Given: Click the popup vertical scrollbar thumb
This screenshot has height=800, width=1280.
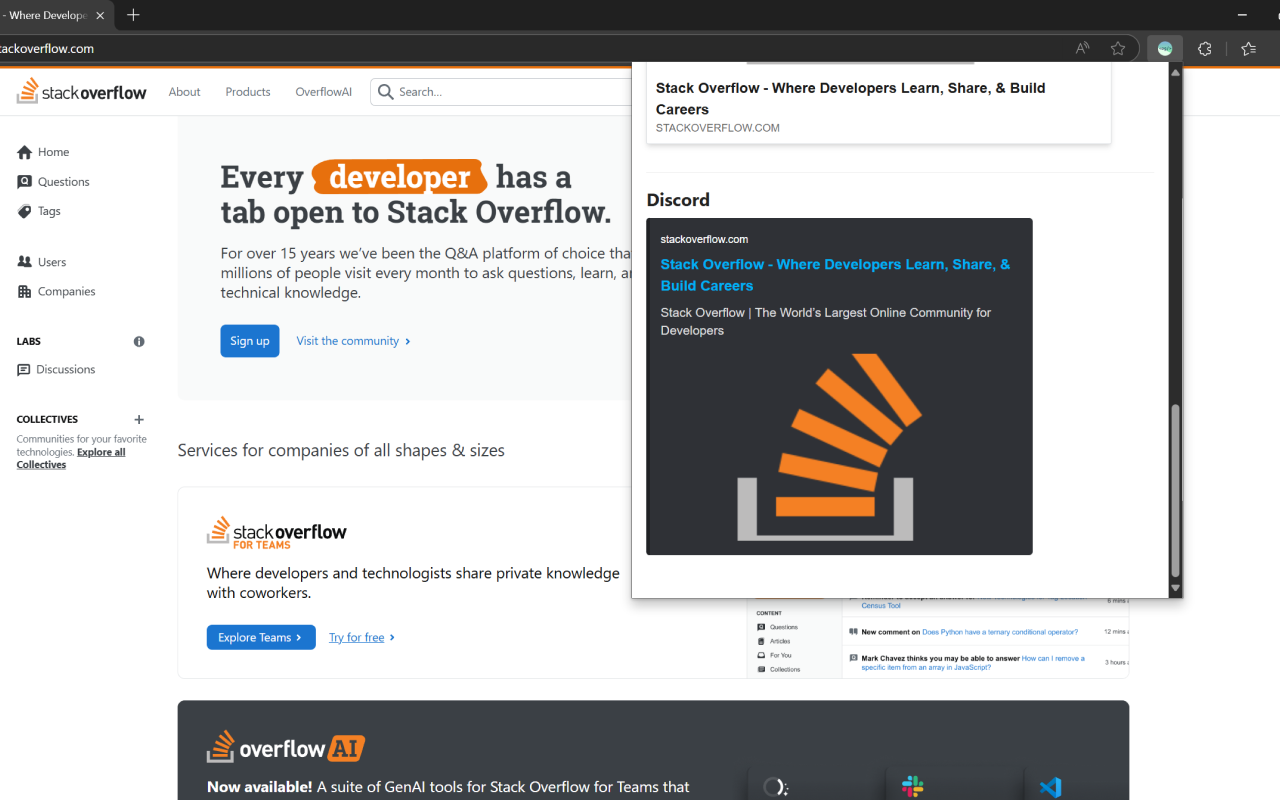Looking at the screenshot, I should 1175,490.
